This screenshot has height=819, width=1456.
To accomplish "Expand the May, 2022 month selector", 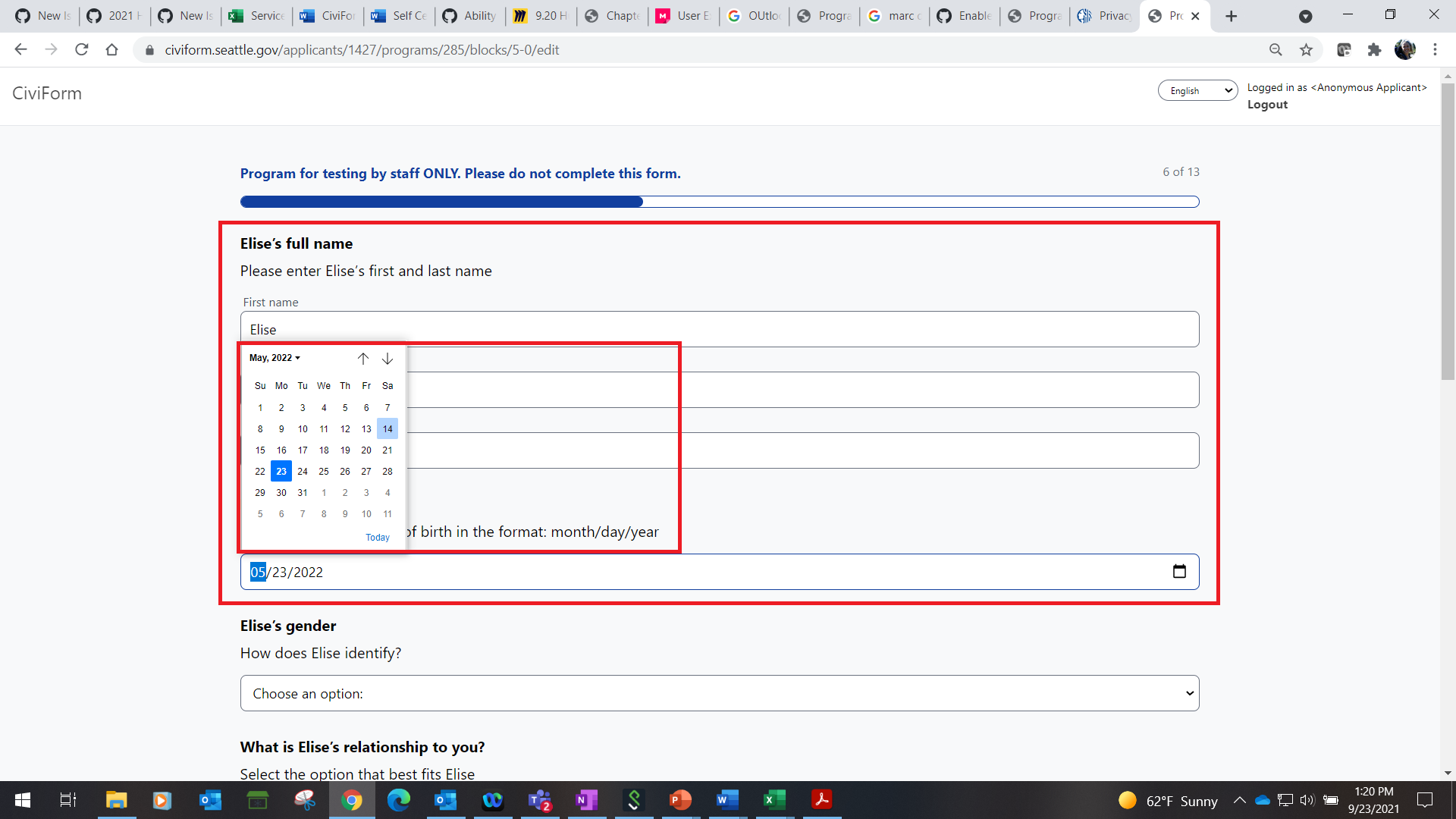I will [275, 358].
